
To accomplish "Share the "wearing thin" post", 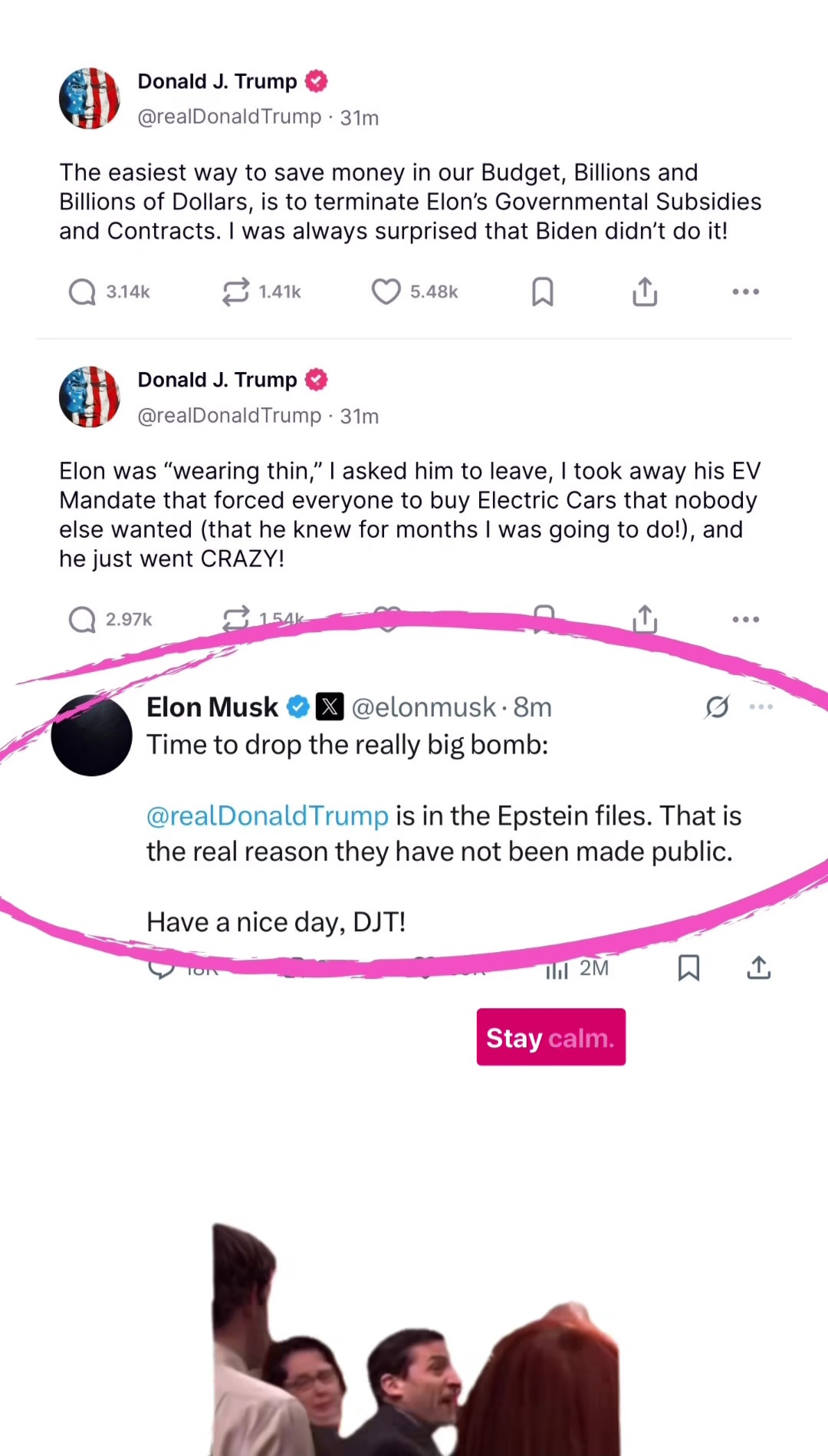I will point(645,620).
